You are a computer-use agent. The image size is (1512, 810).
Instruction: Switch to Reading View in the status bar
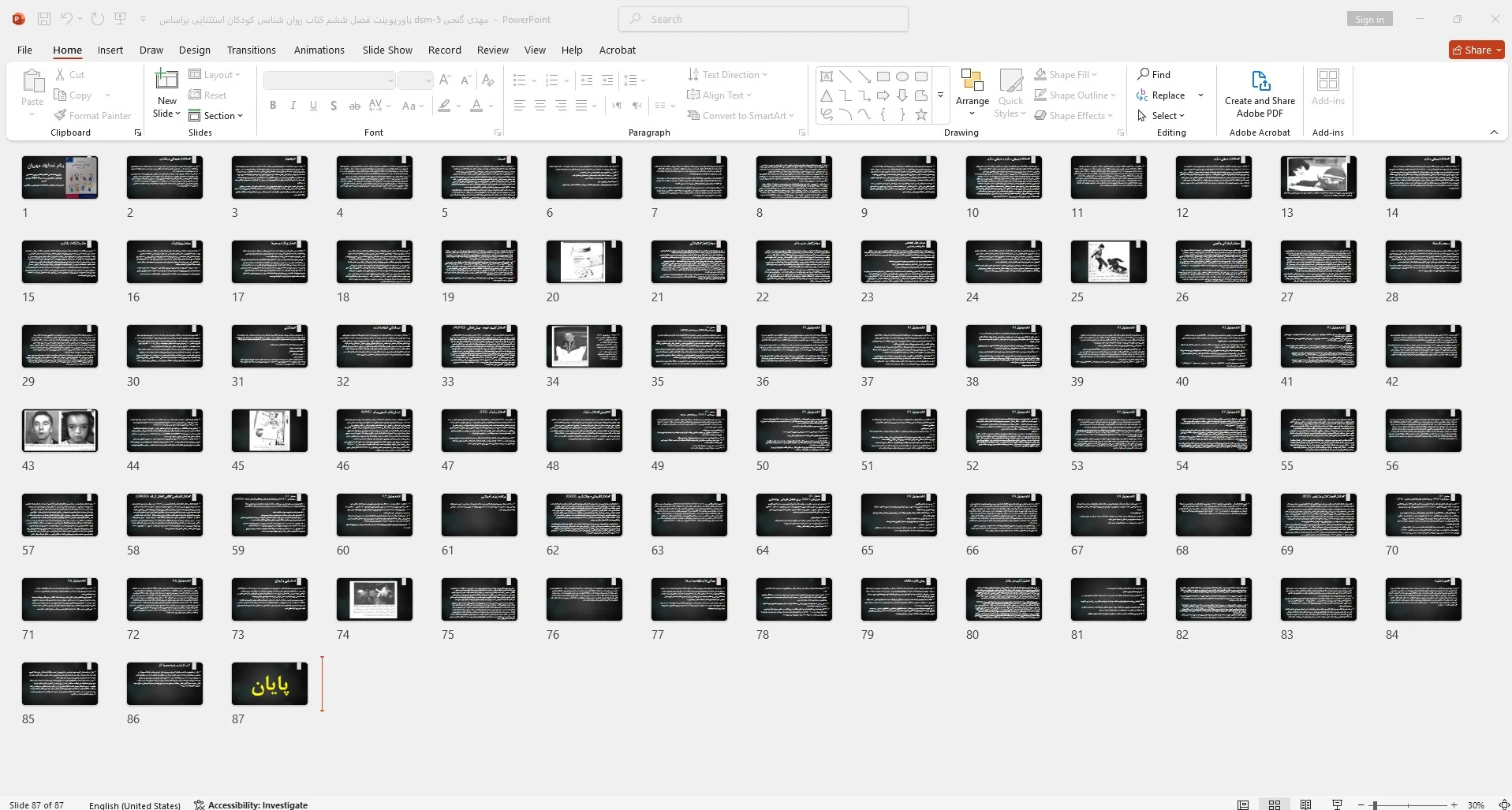(1306, 804)
